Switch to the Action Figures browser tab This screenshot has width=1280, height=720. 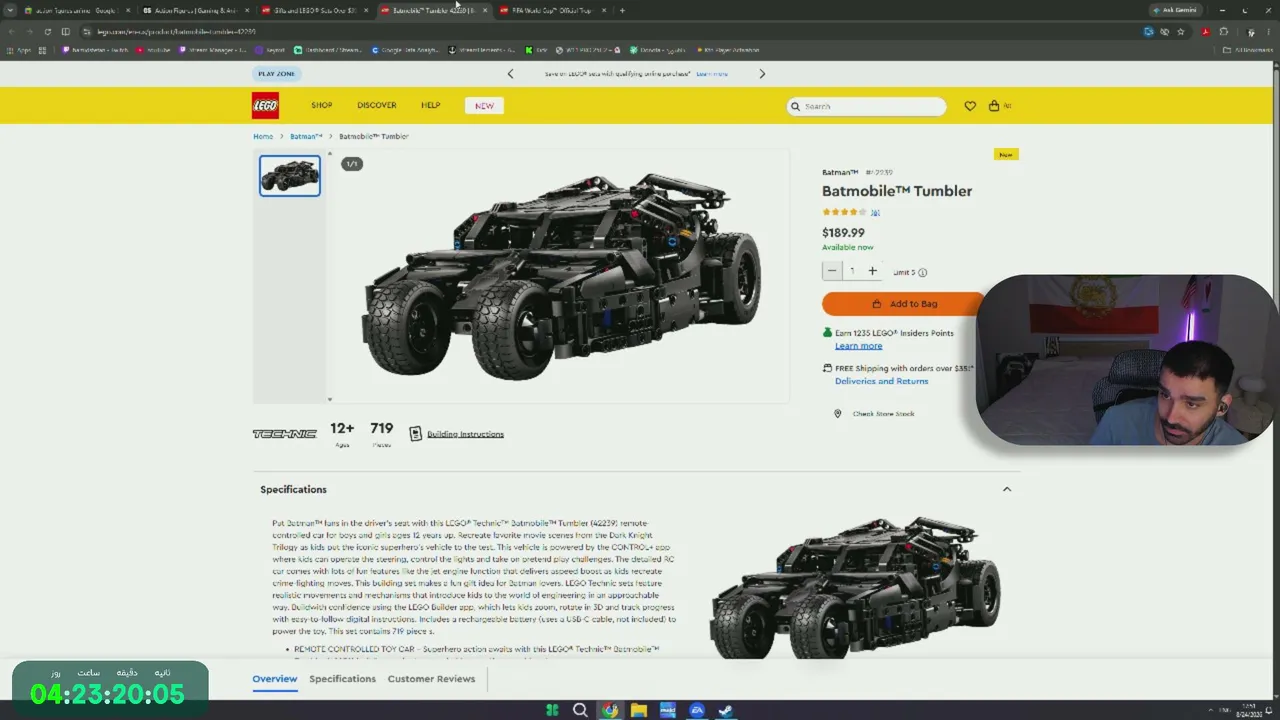pos(196,11)
